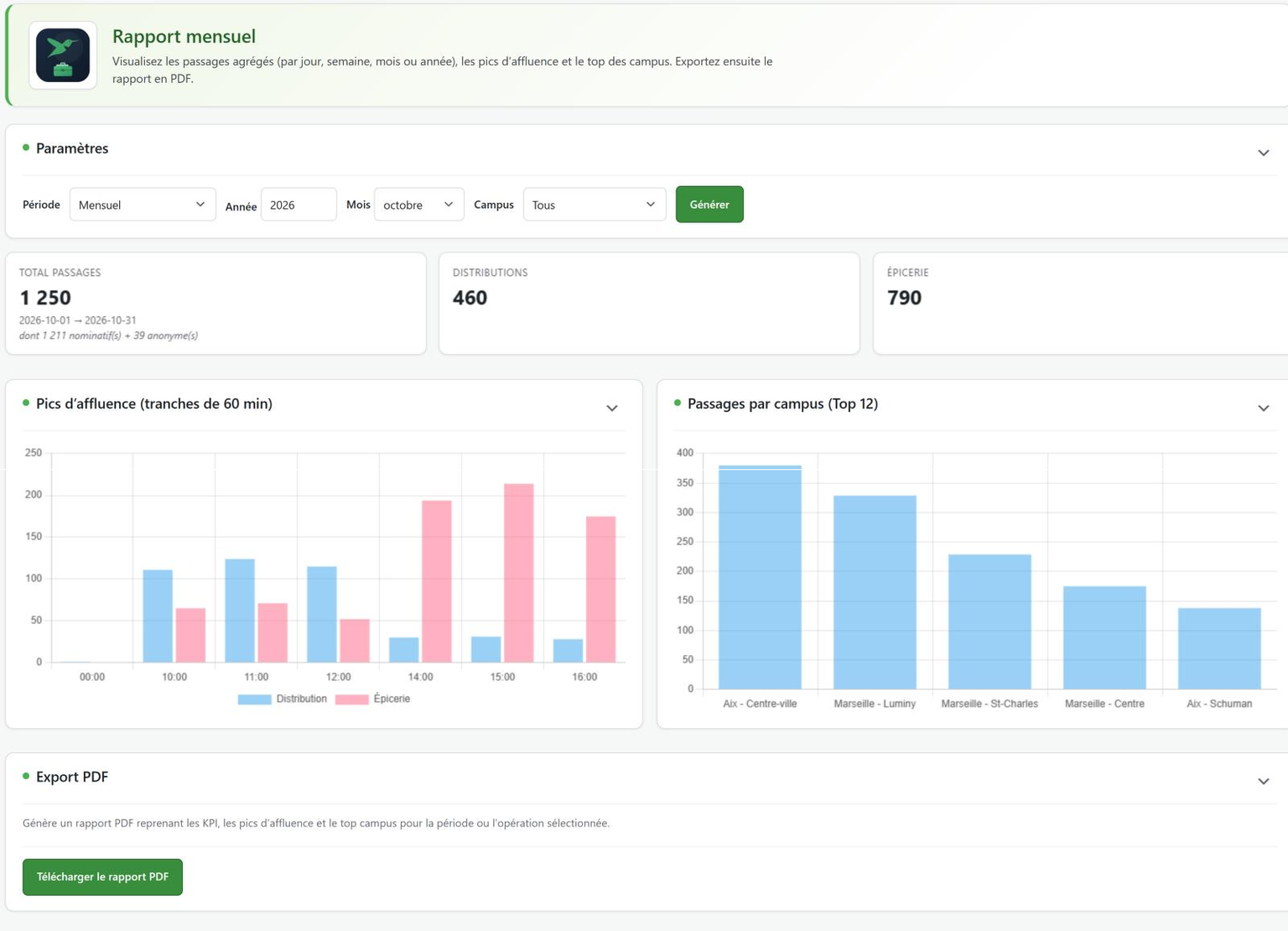This screenshot has width=1288, height=931.
Task: Click the date range 2026-10-01 → 2026-10-31
Action: tap(77, 320)
